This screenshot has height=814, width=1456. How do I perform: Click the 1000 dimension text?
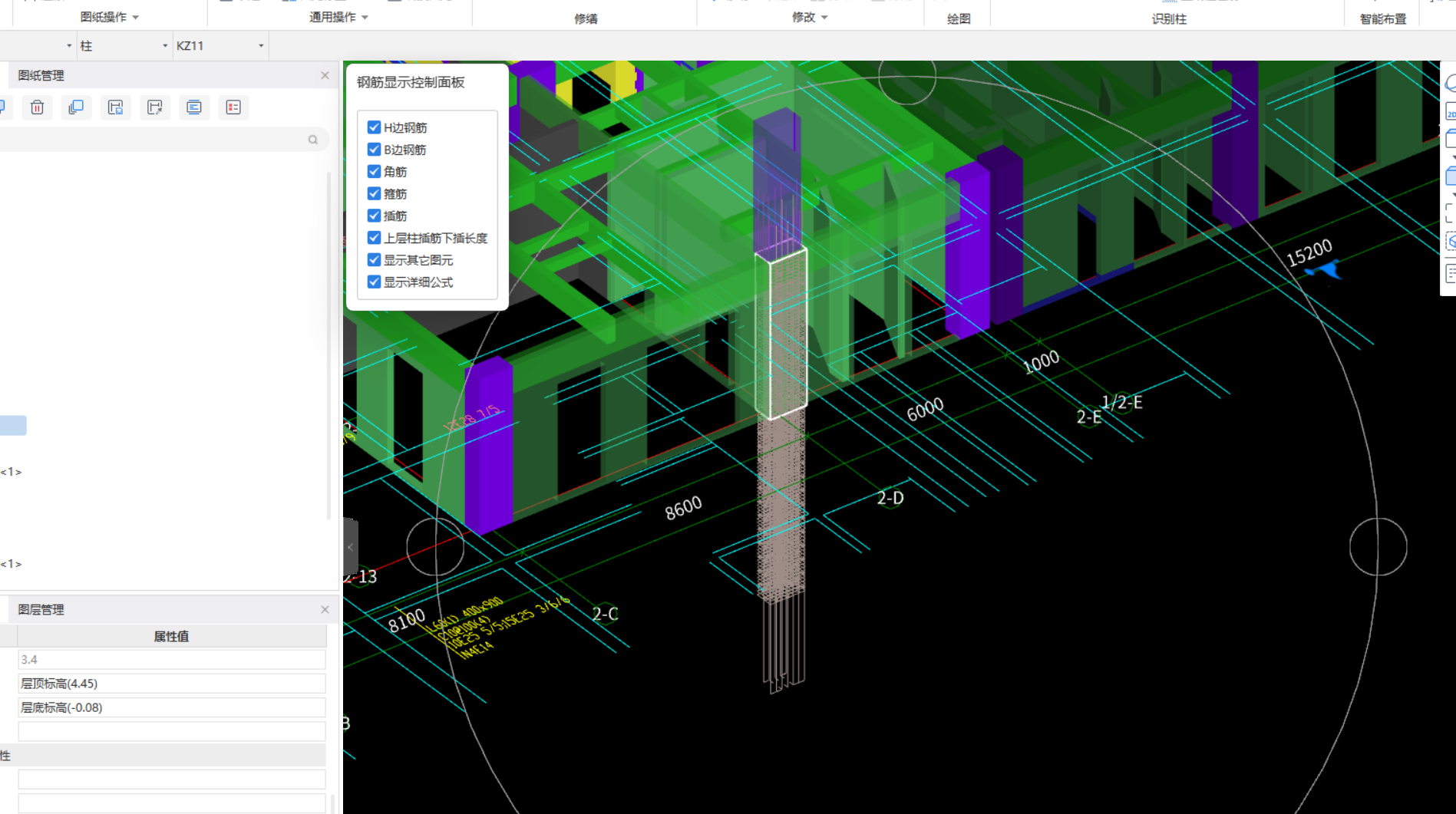click(x=1041, y=361)
